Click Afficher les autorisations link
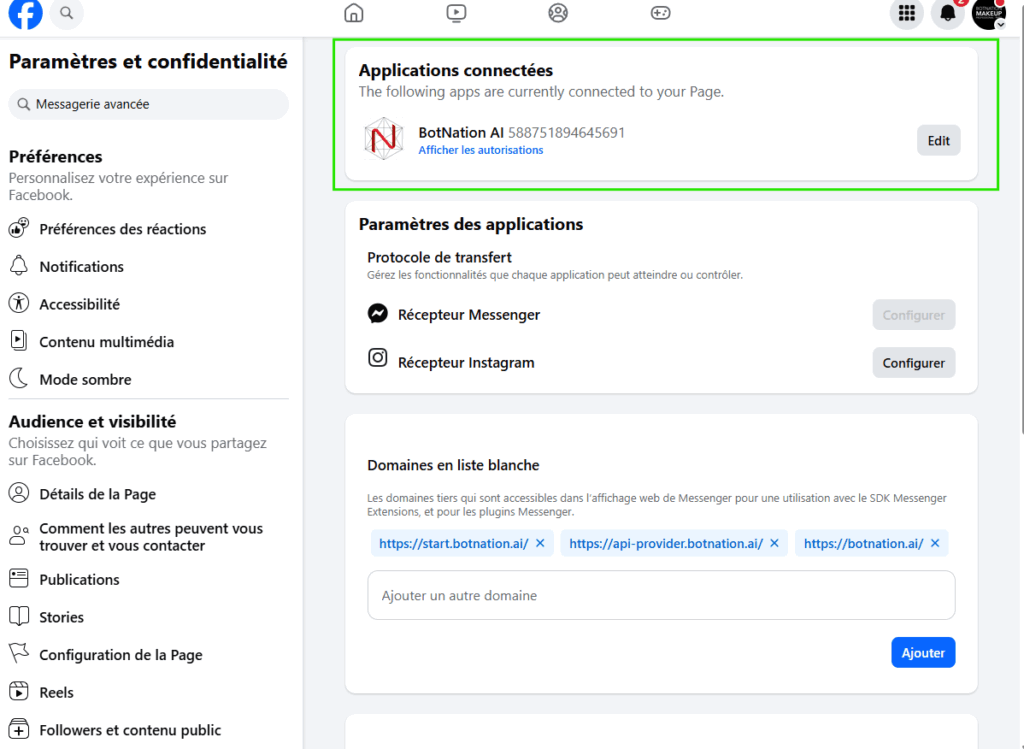The width and height of the screenshot is (1024, 749). coord(480,150)
